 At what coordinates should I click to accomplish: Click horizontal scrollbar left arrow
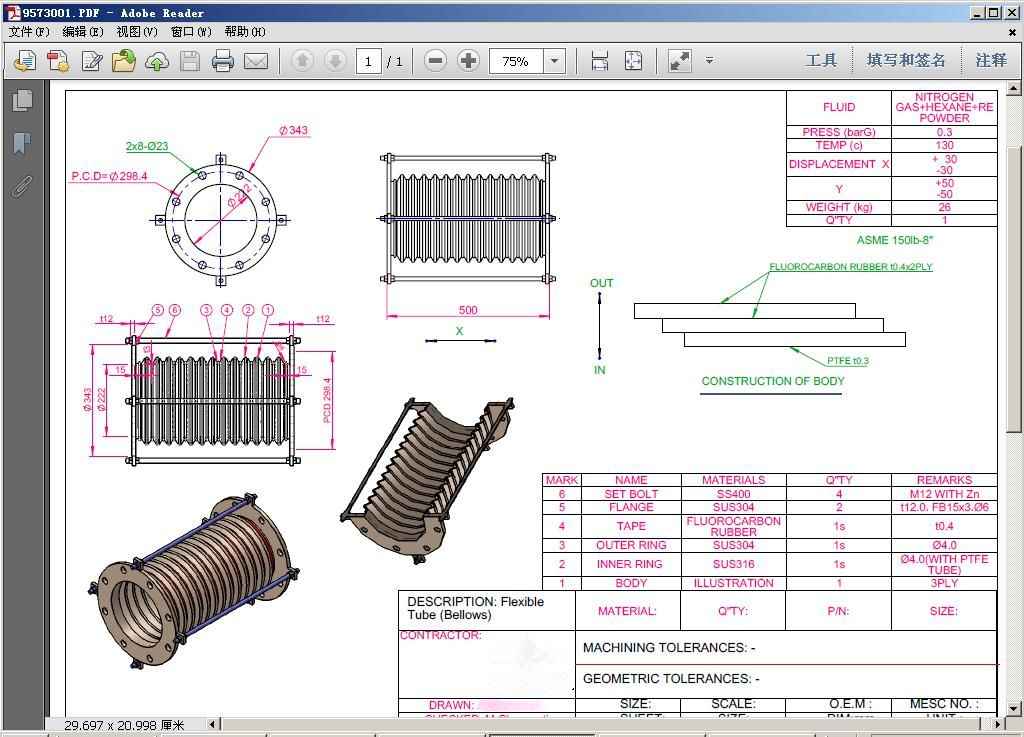213,724
